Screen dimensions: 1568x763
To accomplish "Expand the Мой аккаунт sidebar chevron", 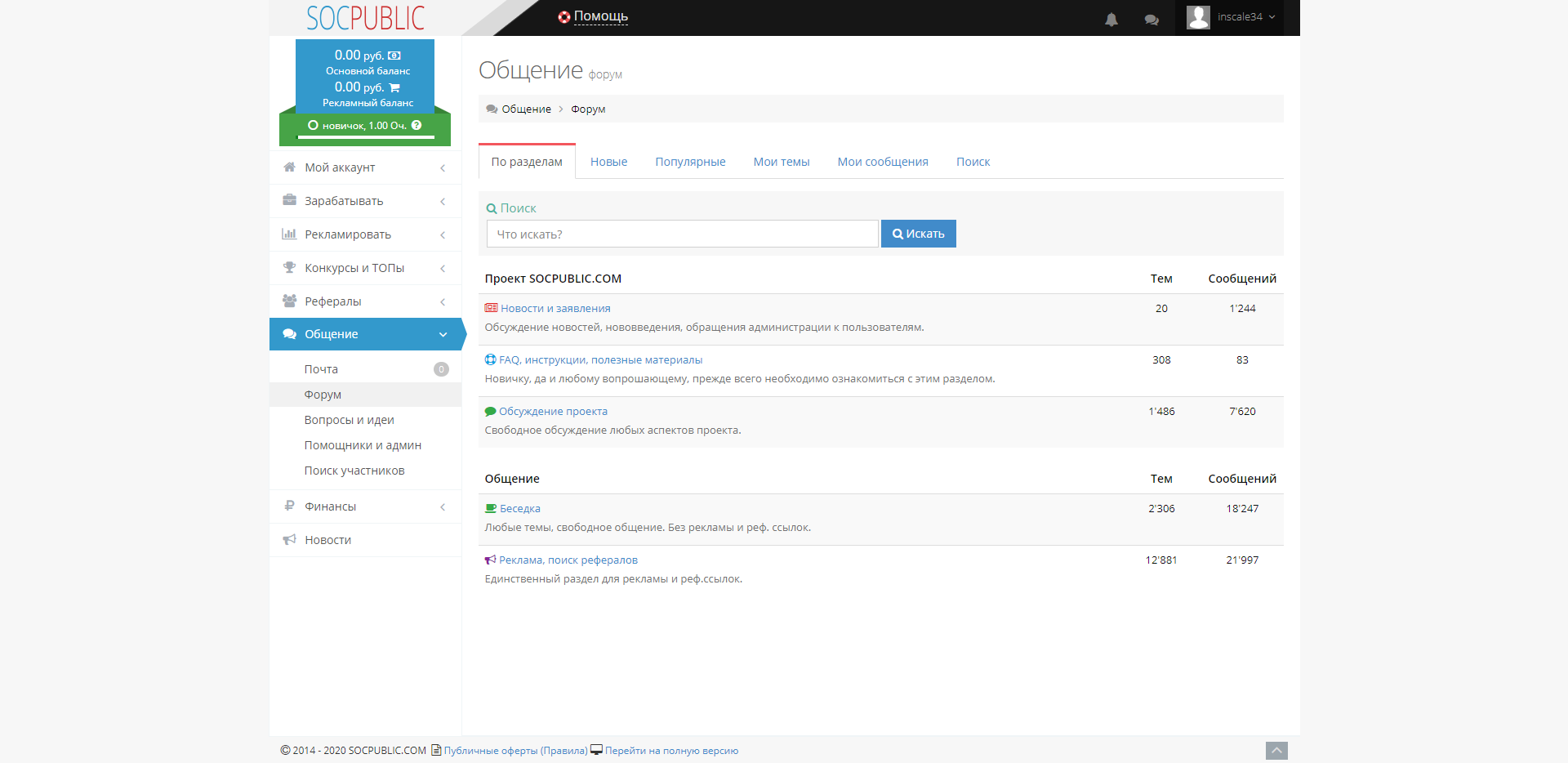I will 443,167.
